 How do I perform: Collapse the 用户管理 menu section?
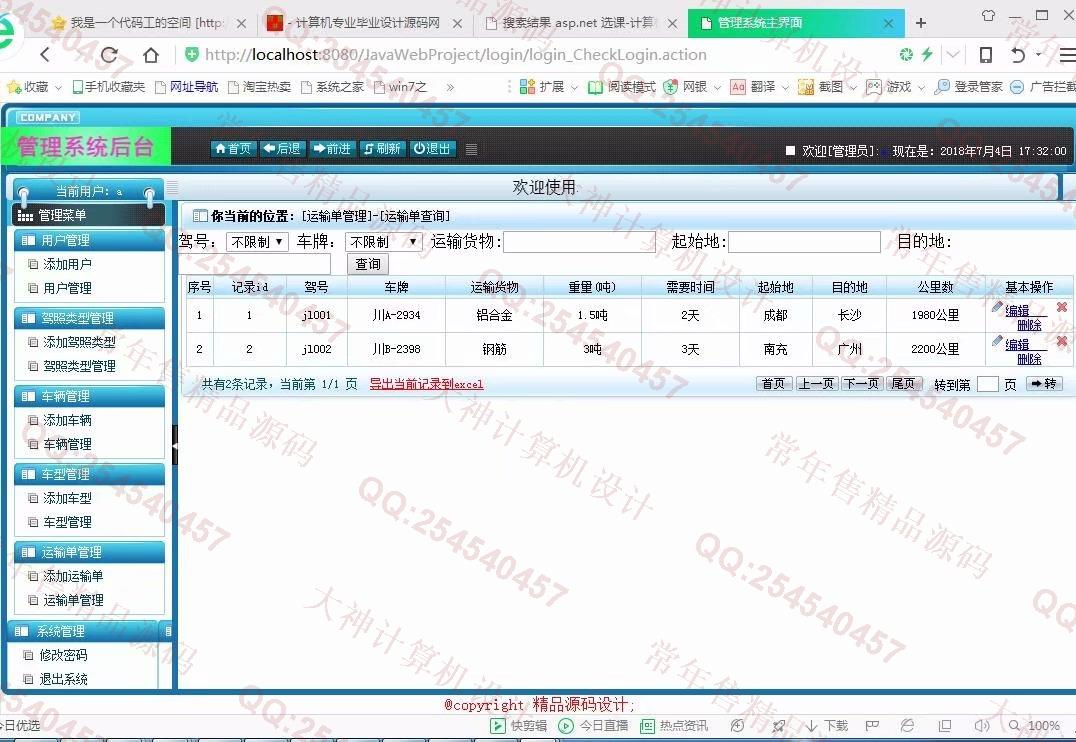click(89, 240)
